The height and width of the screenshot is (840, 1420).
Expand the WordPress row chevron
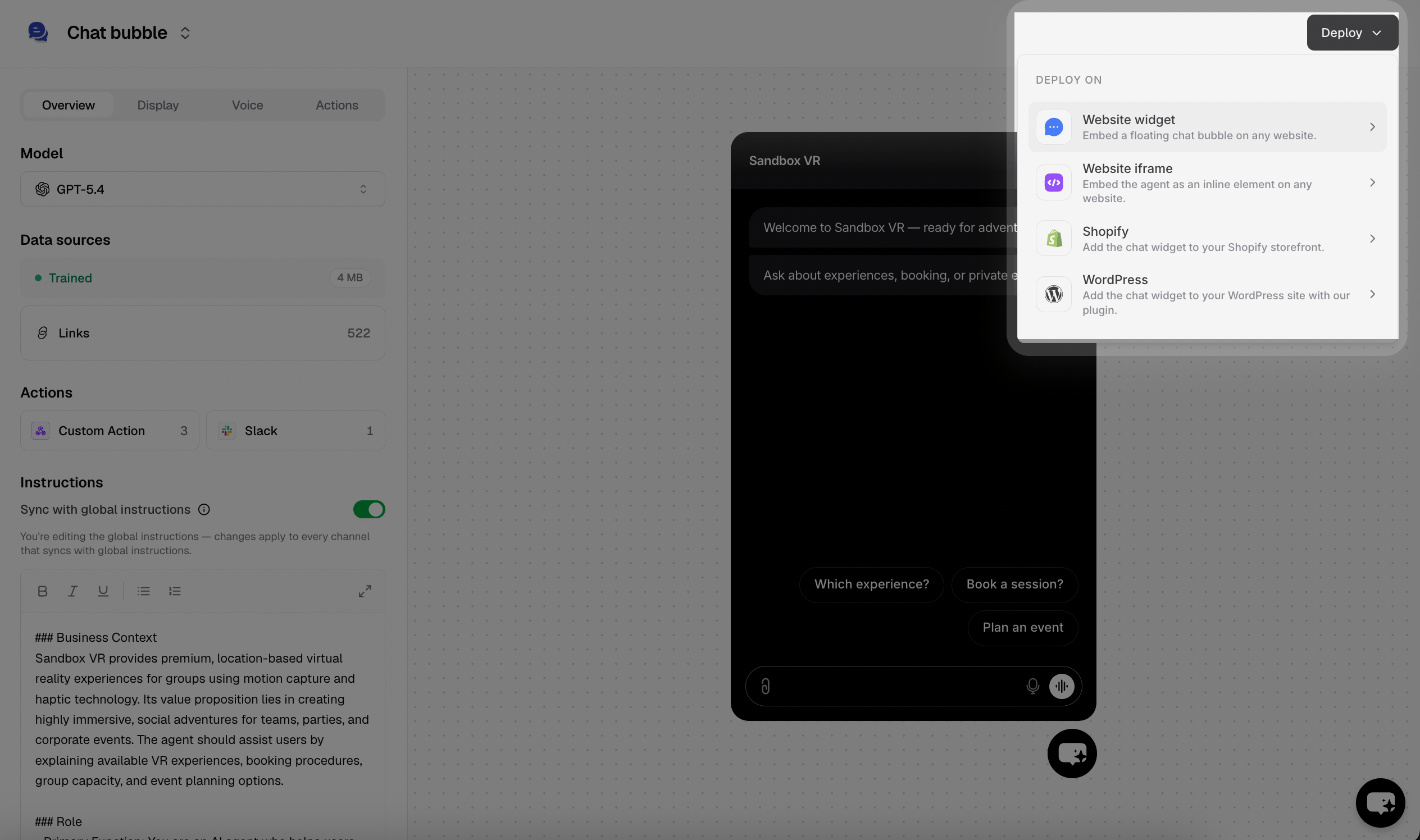(x=1372, y=294)
